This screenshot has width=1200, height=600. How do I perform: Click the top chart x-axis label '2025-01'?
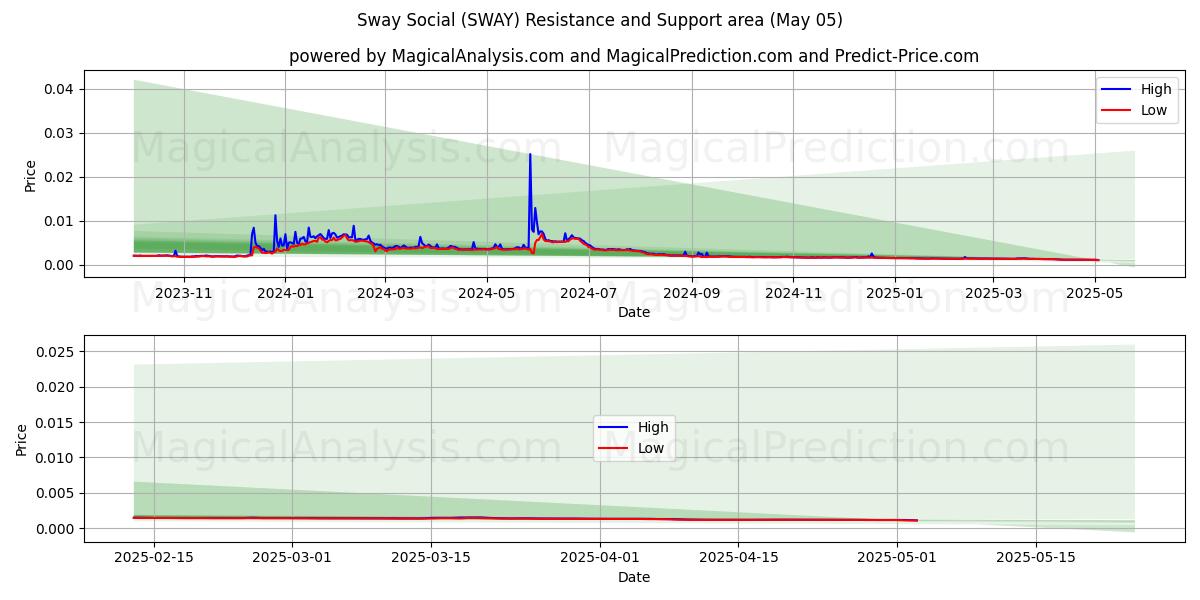pos(894,293)
